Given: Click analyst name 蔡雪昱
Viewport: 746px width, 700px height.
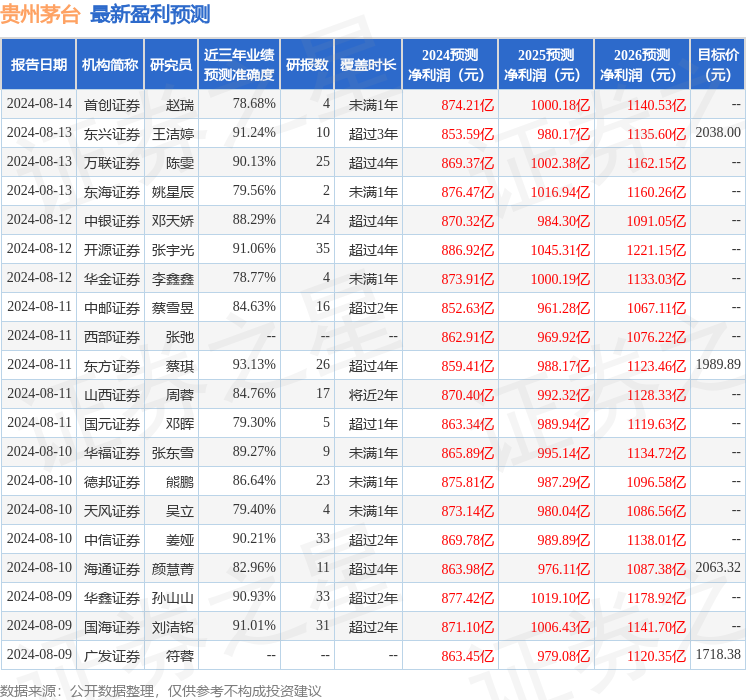Looking at the screenshot, I should point(173,308).
